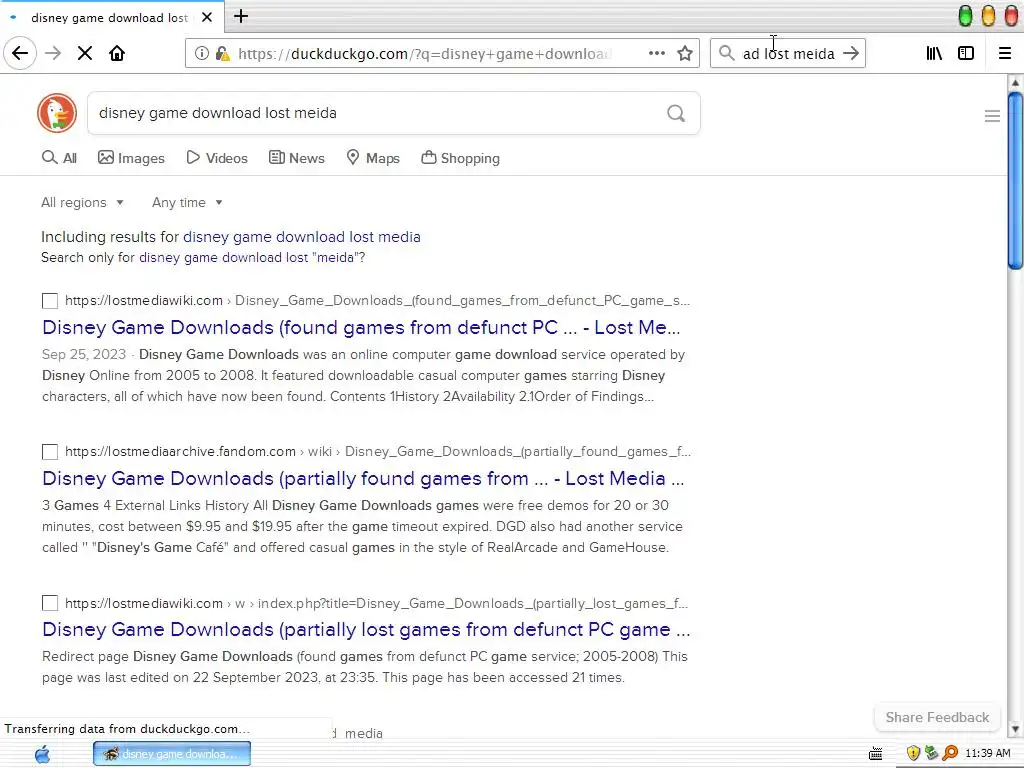
Task: Click favicon box beside first lostmediawiki result
Action: [50, 300]
